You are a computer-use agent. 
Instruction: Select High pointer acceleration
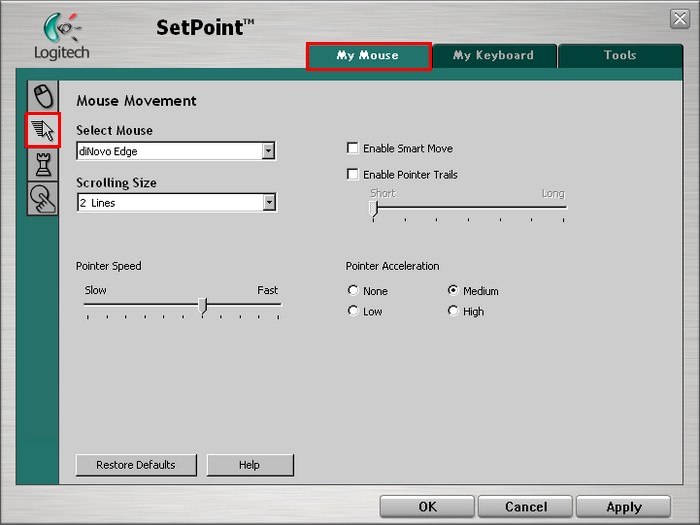[x=453, y=310]
